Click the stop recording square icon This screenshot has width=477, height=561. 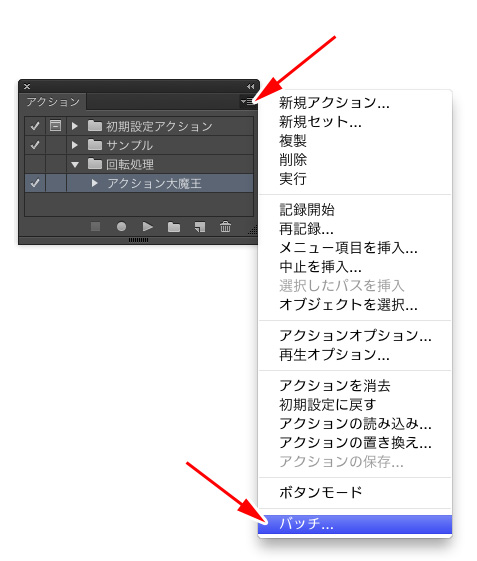click(x=95, y=226)
